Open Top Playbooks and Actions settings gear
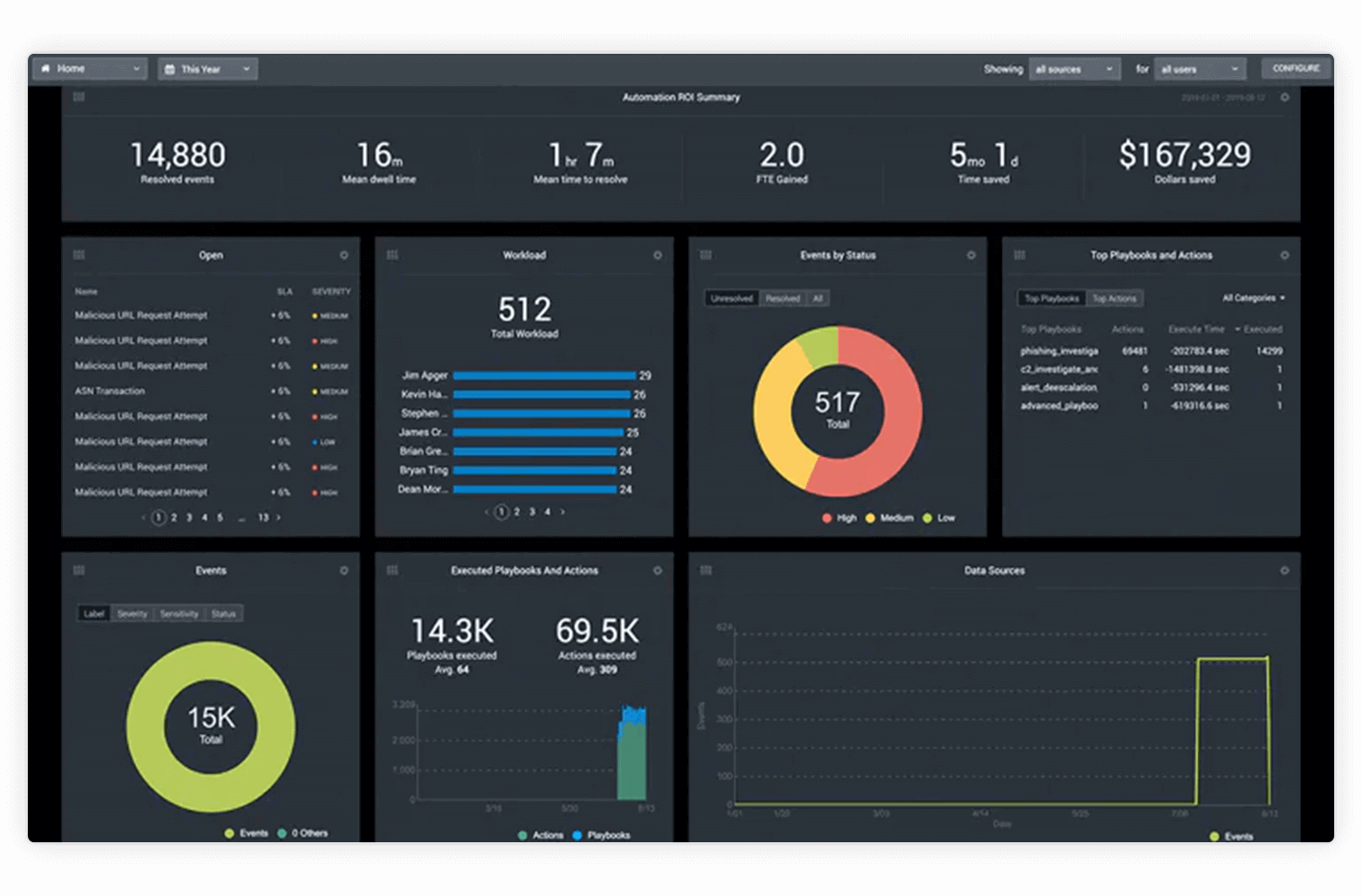The image size is (1362, 896). click(x=1284, y=255)
